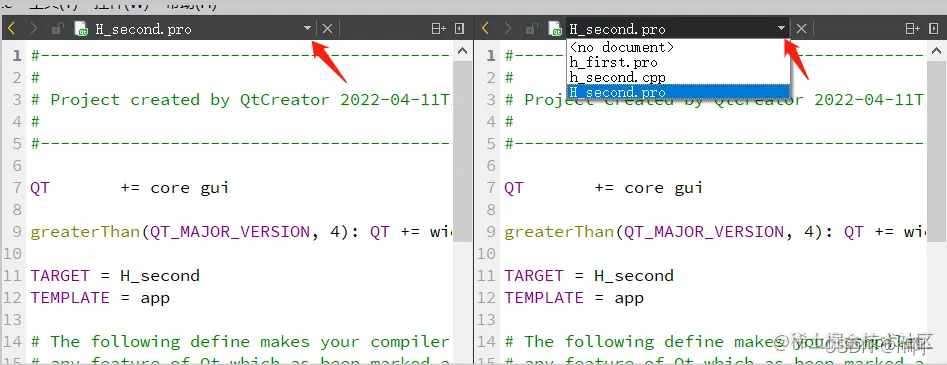Close the document in left pane
The height and width of the screenshot is (365, 947).
(327, 28)
